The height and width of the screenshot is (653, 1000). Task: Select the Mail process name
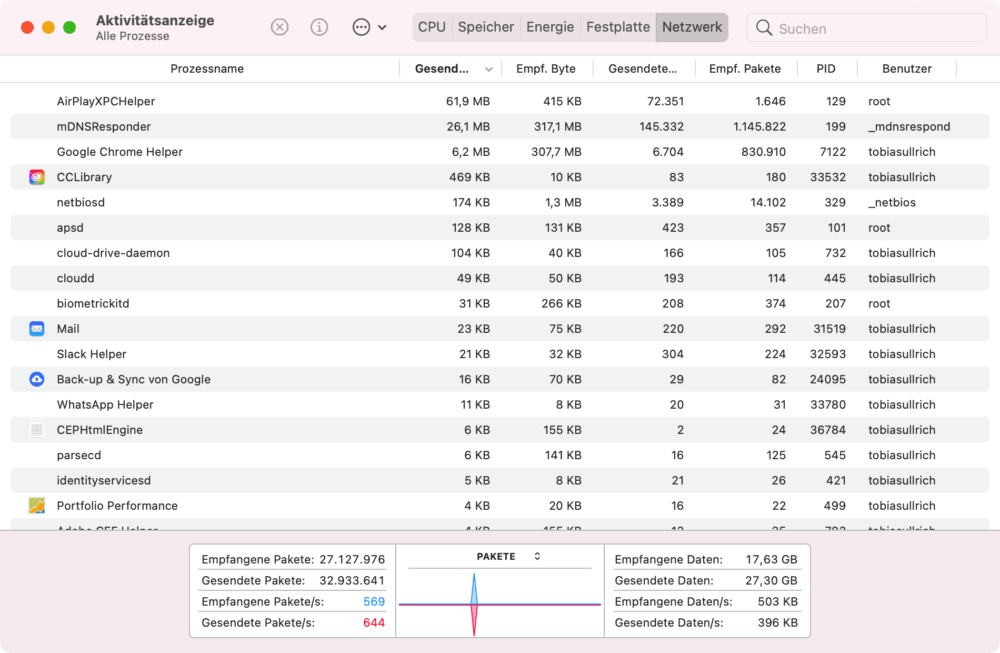coord(68,329)
